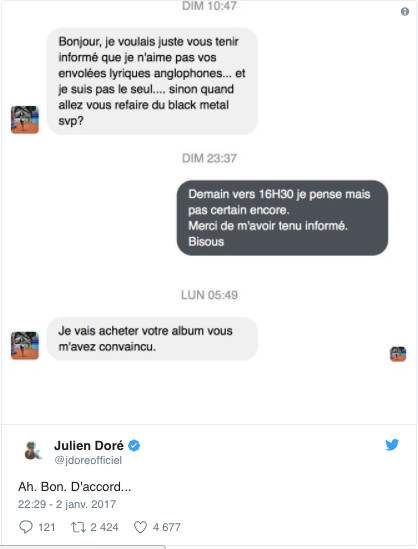The height and width of the screenshot is (549, 418).
Task: Click the reply speech bubble icon
Action: (x=26, y=527)
